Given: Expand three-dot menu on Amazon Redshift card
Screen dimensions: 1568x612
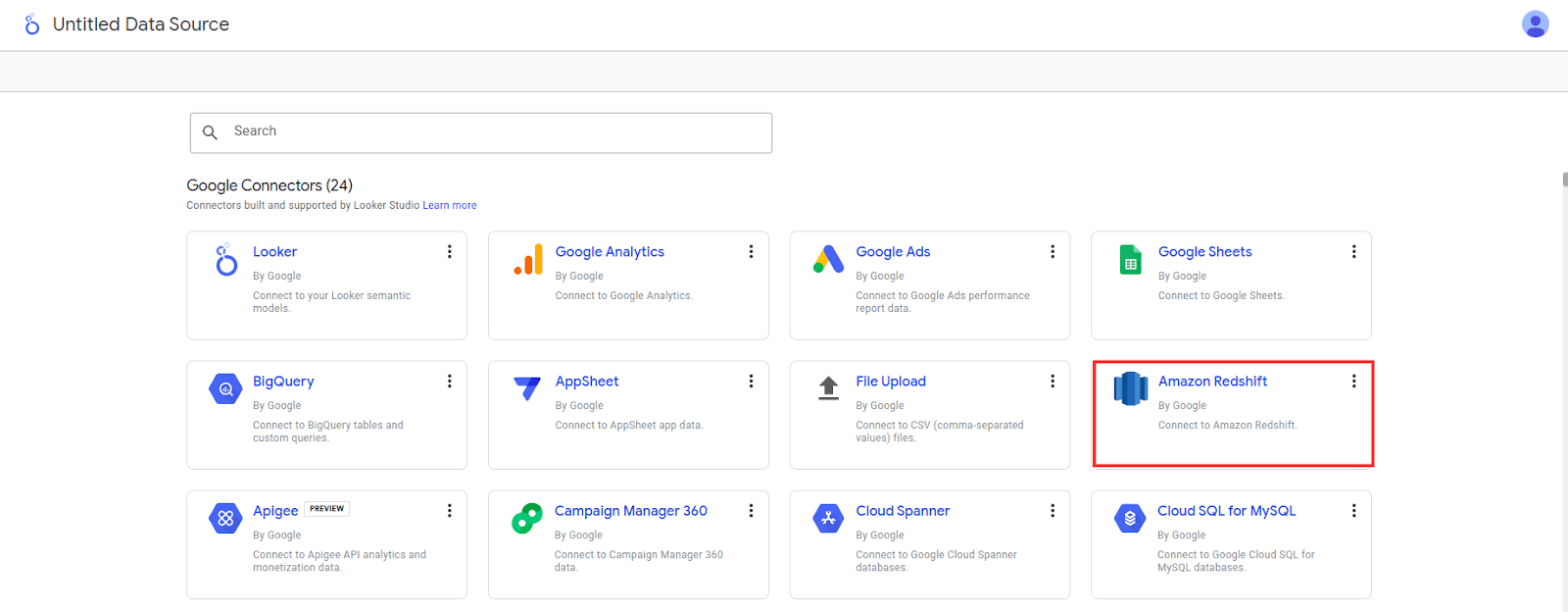Looking at the screenshot, I should point(1353,382).
